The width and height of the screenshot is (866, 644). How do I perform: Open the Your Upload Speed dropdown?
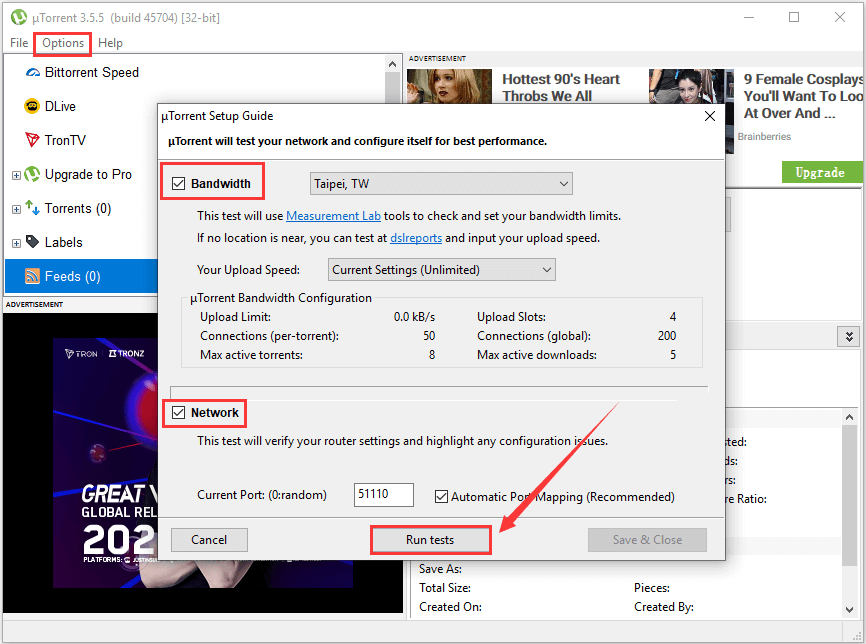tap(442, 270)
